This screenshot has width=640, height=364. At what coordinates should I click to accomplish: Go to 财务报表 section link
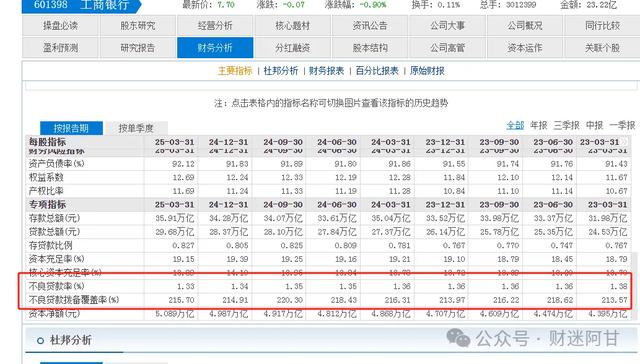[x=327, y=71]
